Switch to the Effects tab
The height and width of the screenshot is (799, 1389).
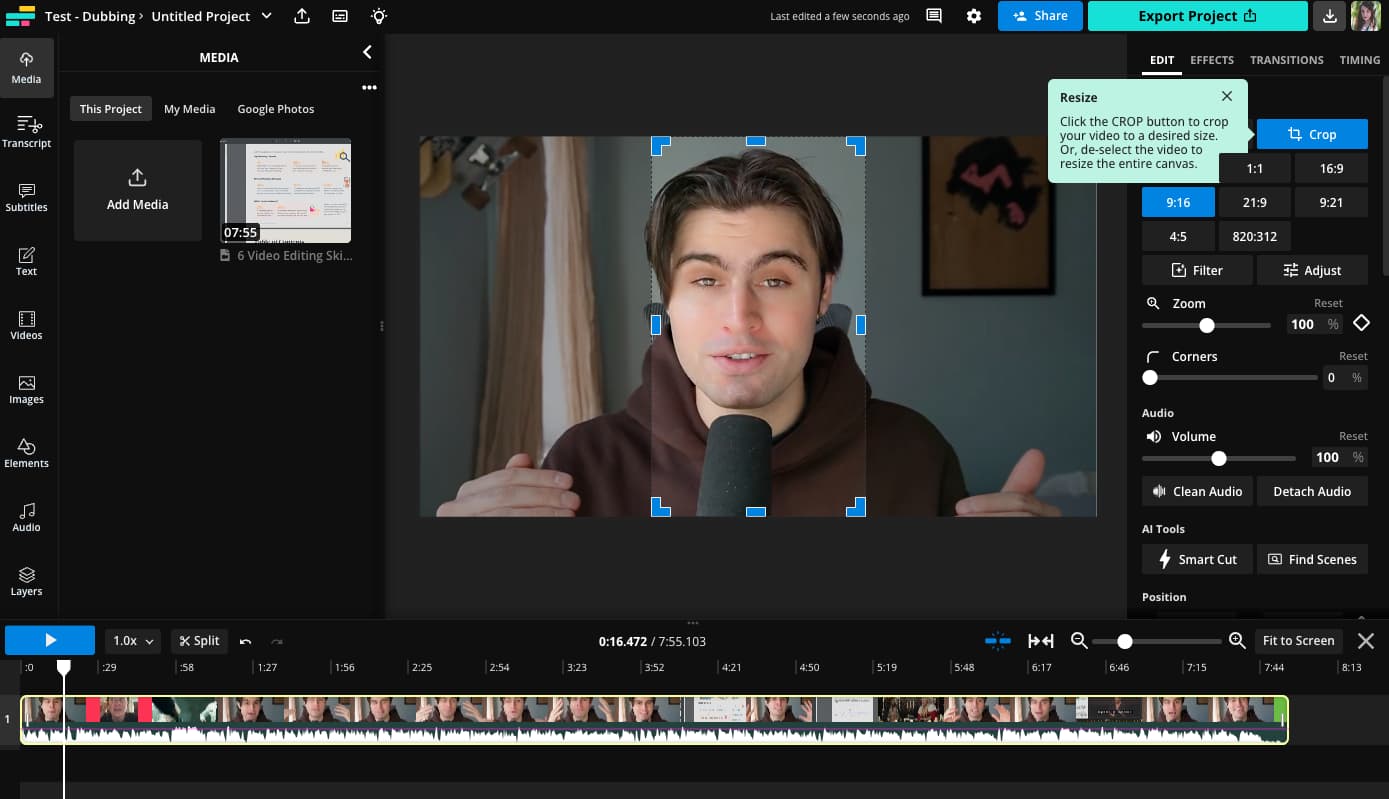click(1212, 60)
